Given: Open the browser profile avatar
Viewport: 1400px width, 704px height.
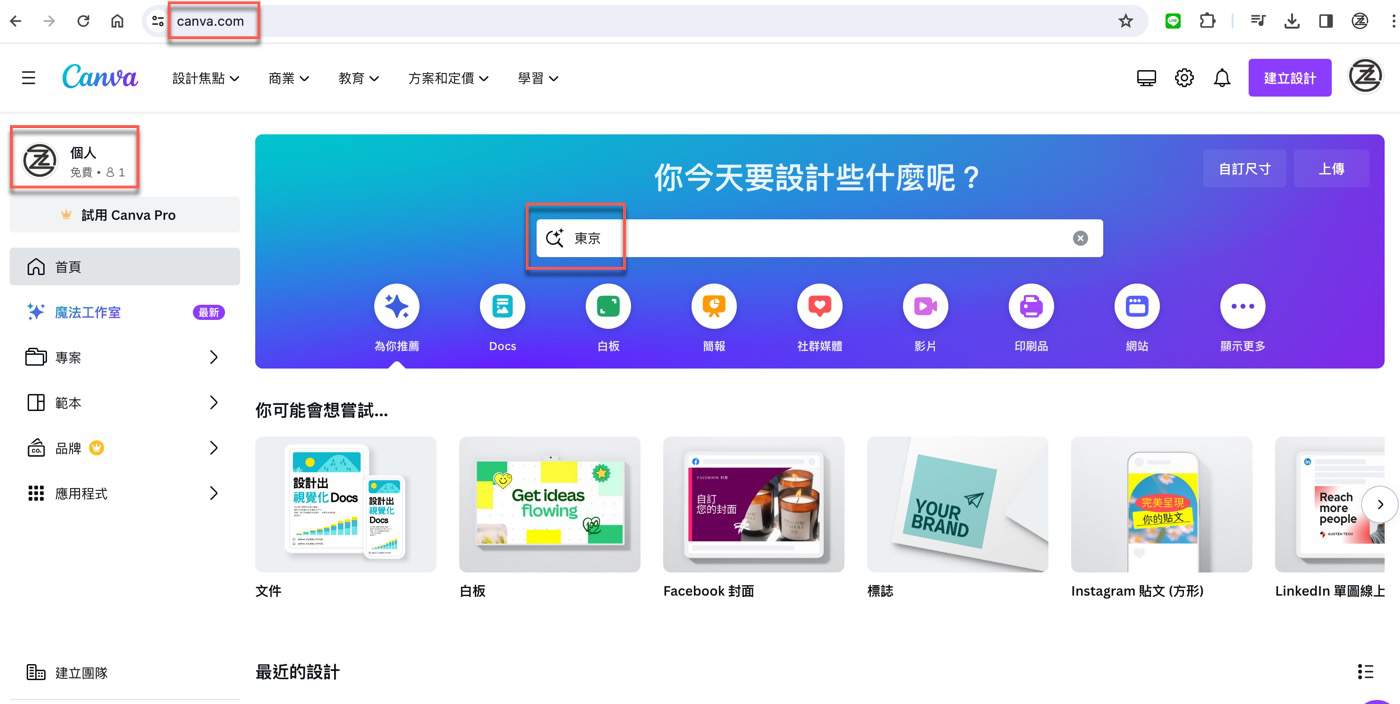Looking at the screenshot, I should click(1360, 21).
